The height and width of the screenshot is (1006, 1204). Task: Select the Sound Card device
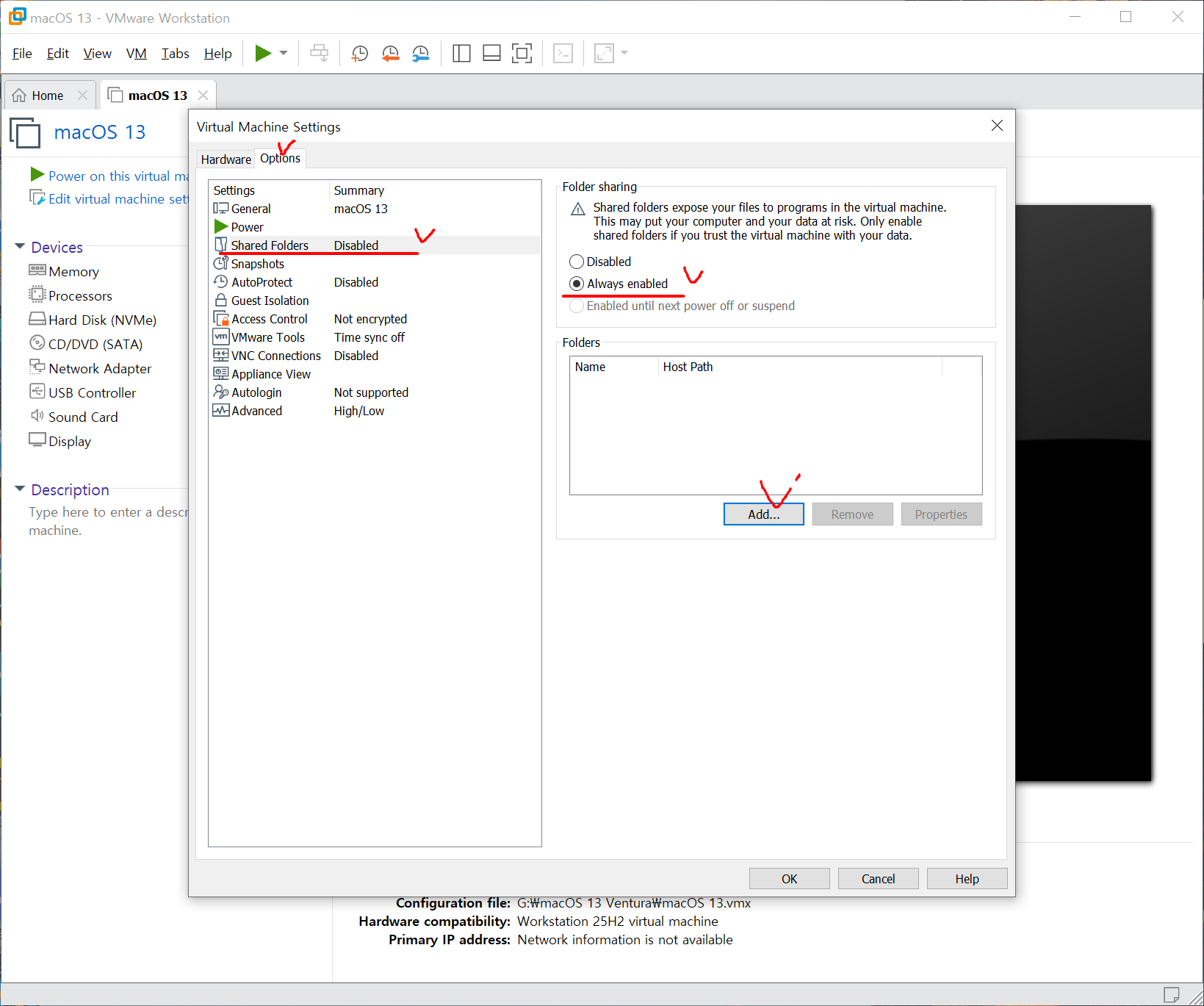[x=74, y=417]
